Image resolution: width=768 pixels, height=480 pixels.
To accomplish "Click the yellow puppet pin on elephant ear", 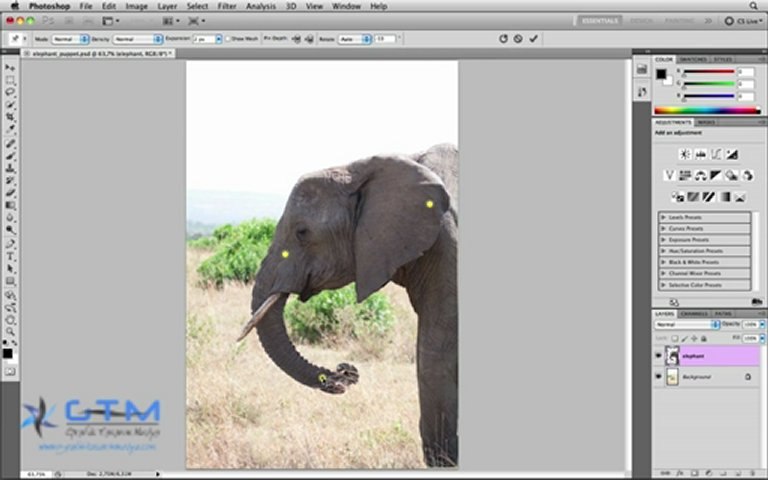I will pyautogui.click(x=430, y=204).
